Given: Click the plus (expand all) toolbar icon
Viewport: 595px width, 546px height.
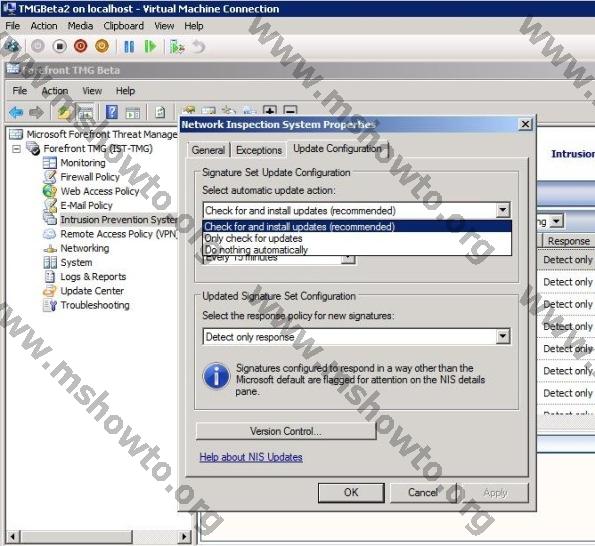Looking at the screenshot, I should click(269, 110).
